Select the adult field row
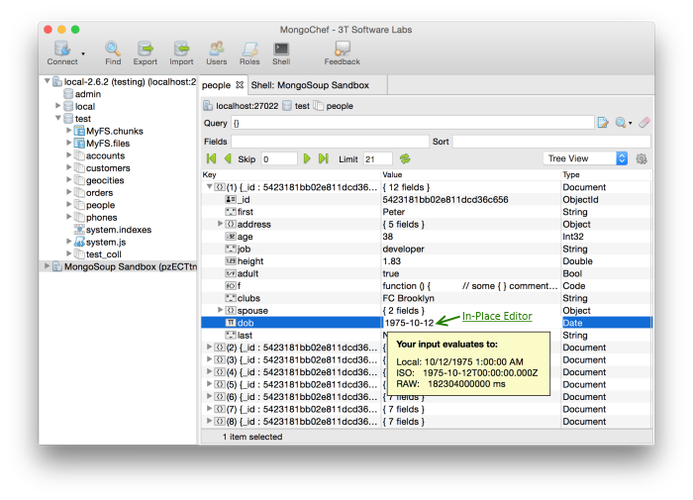 tap(426, 274)
